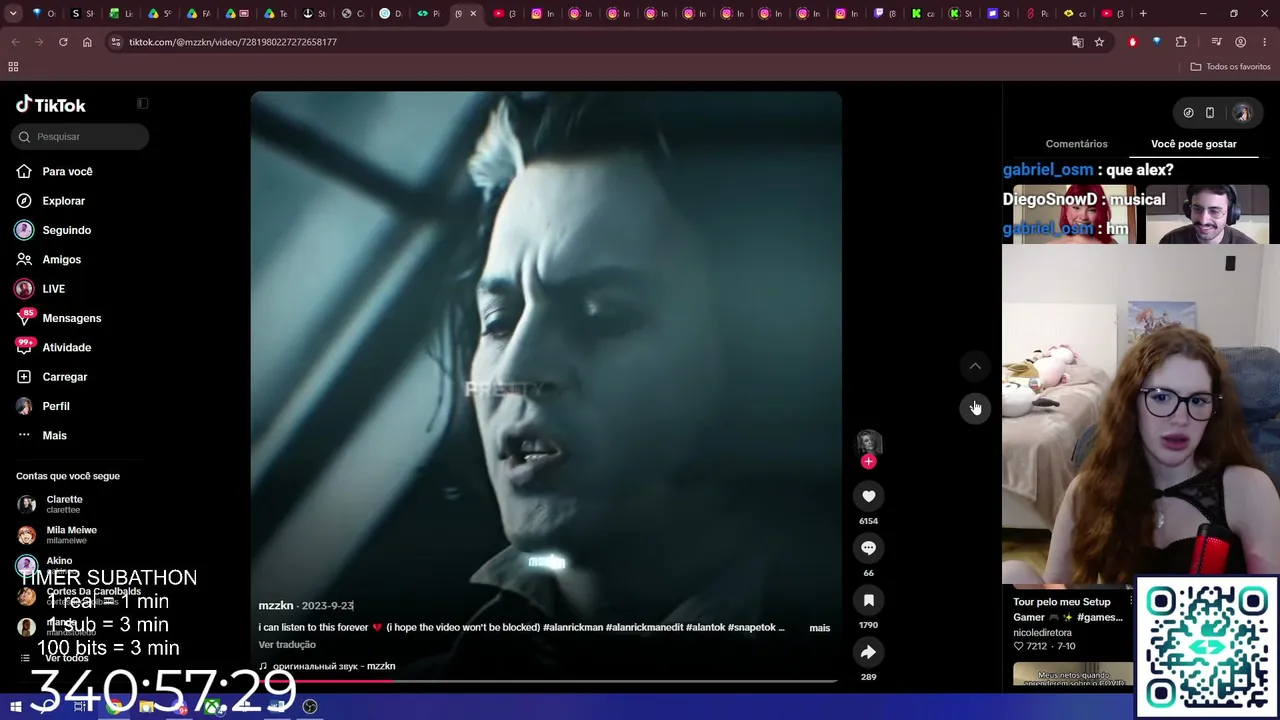Switch to the Comentários tab
This screenshot has width=1280, height=720.
(1076, 144)
